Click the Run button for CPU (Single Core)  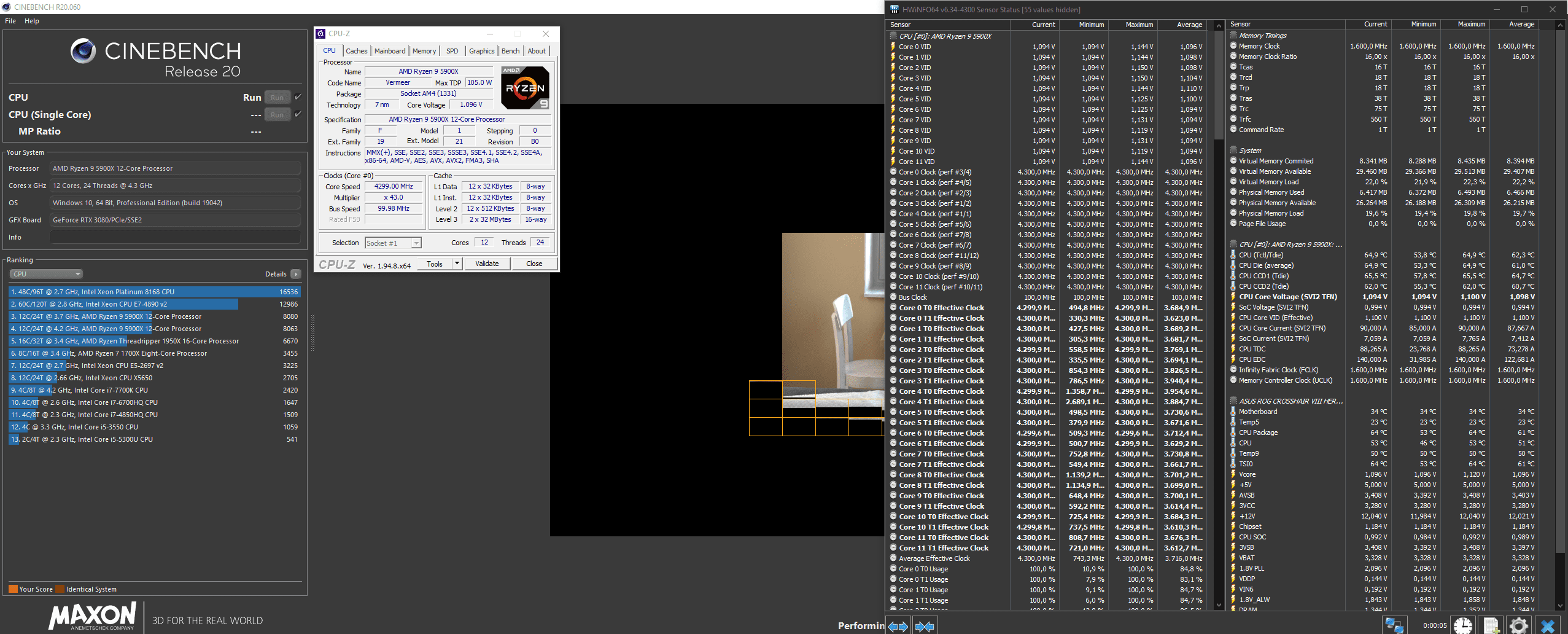coord(278,114)
